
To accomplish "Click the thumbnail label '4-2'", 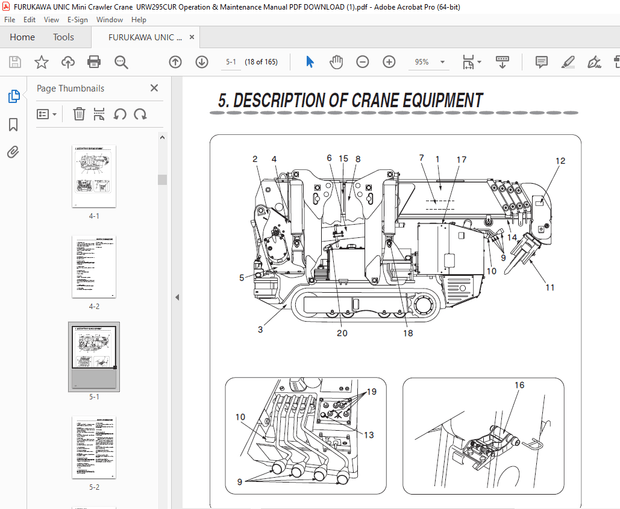I will 94,307.
